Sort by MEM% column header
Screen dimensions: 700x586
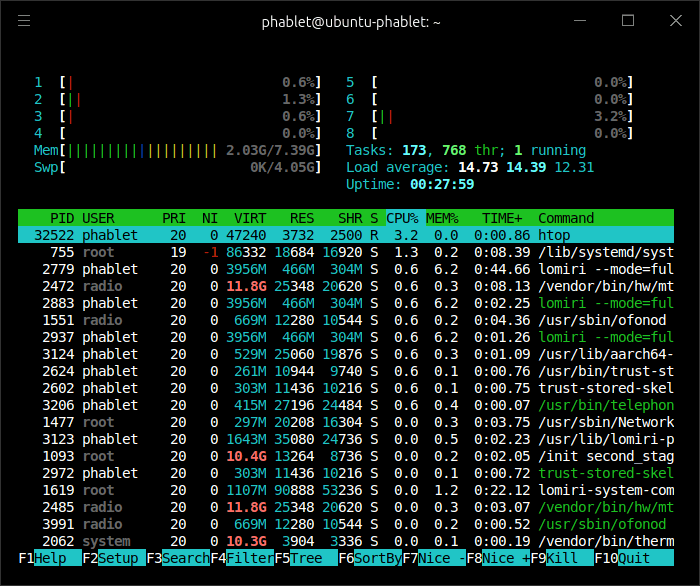[442, 218]
